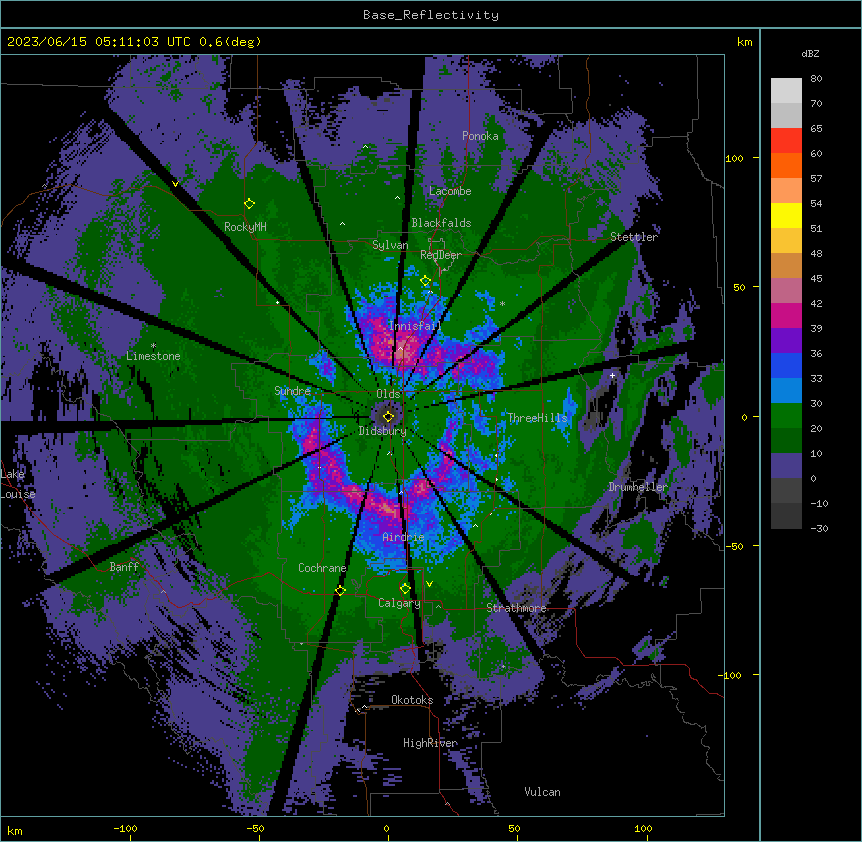This screenshot has height=842, width=862.
Task: Click the slate purple 10–0 dBZ swatch
Action: coord(786,466)
